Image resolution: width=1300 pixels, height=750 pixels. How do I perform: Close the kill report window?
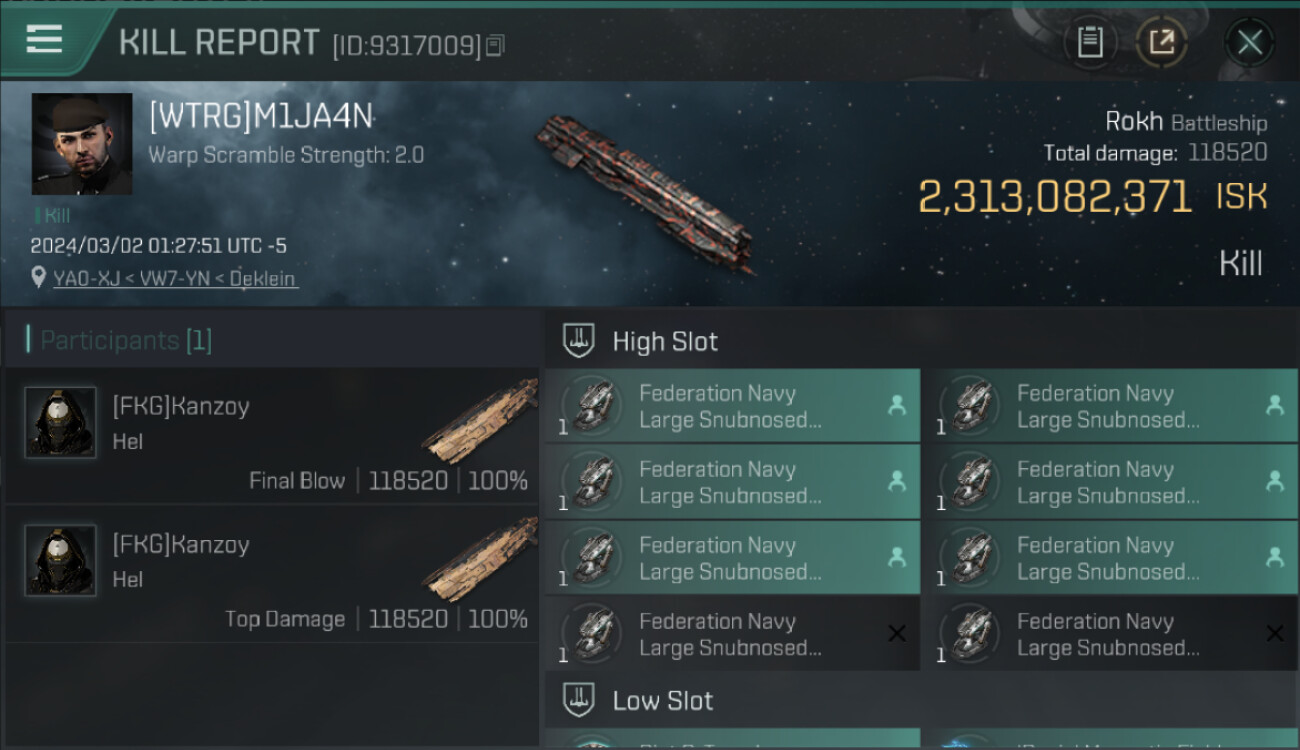pos(1249,42)
